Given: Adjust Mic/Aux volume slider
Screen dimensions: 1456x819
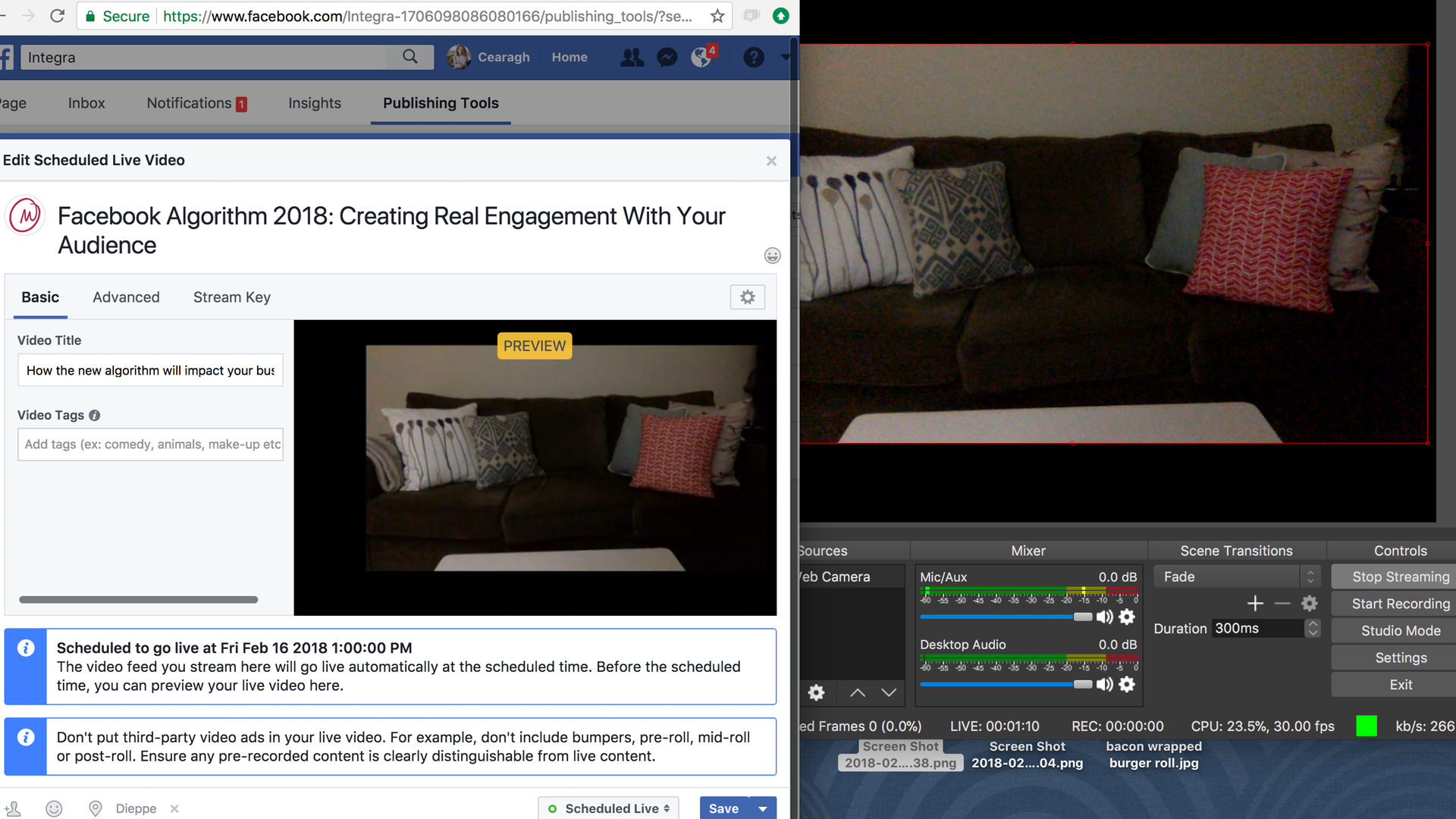Looking at the screenshot, I should click(x=1006, y=617).
